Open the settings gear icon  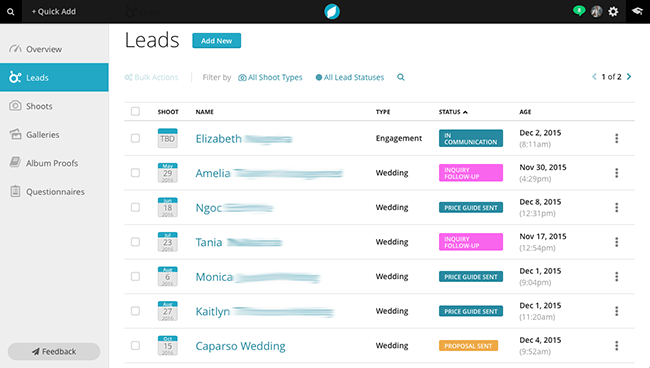click(x=613, y=11)
